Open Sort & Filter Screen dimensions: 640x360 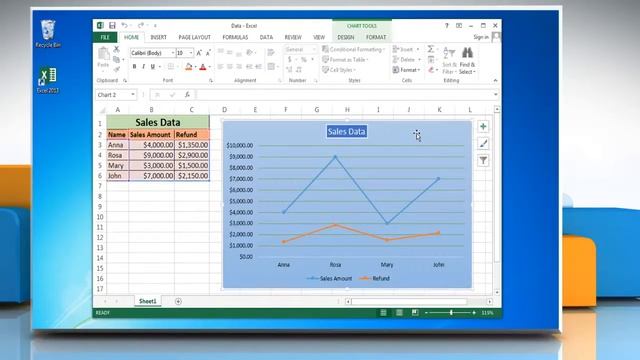click(449, 60)
